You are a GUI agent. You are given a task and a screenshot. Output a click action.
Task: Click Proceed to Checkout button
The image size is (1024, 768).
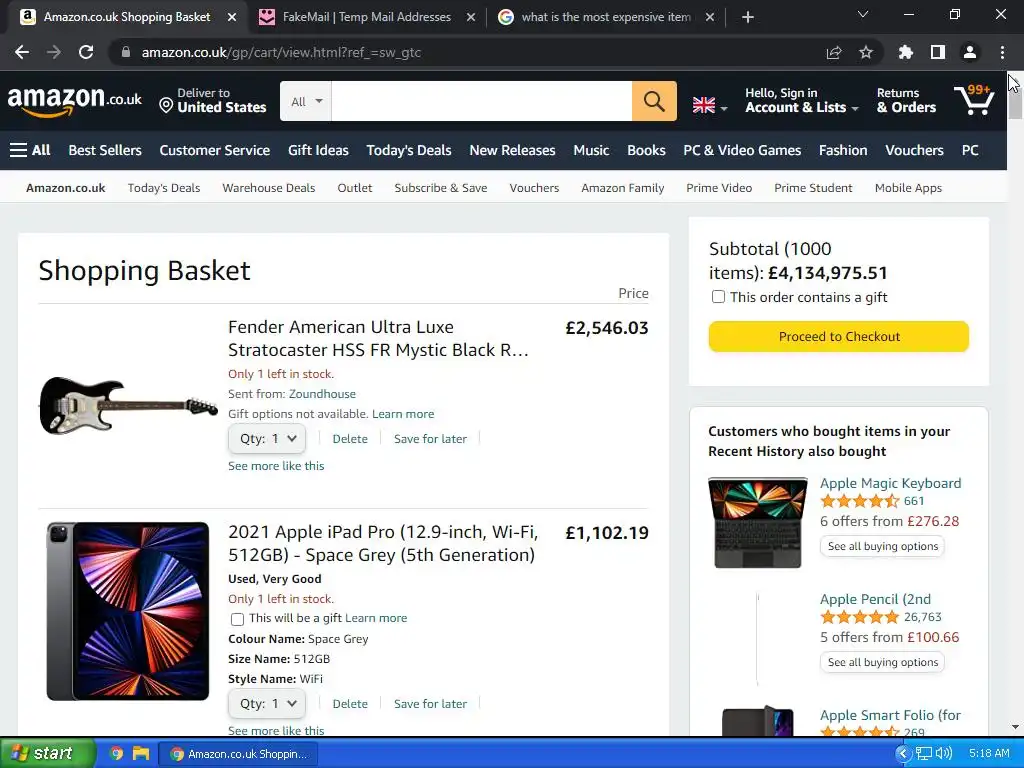[839, 336]
